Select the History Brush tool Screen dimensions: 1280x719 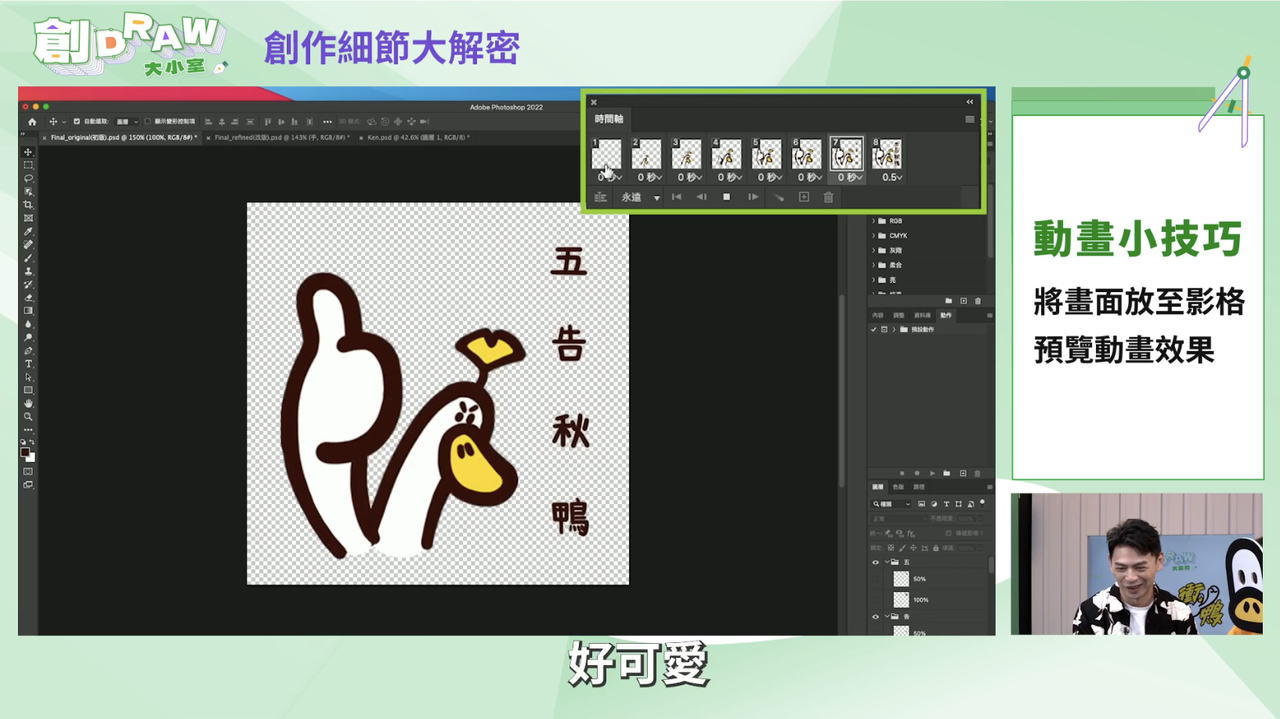28,284
